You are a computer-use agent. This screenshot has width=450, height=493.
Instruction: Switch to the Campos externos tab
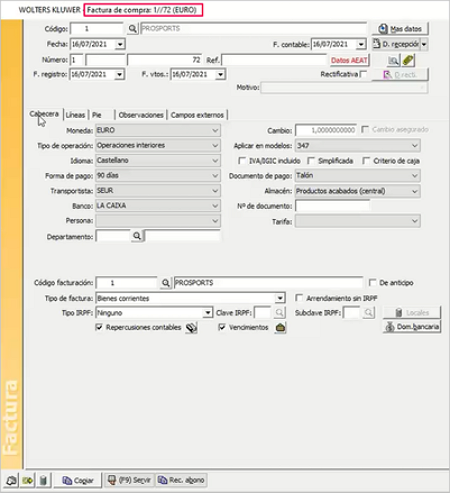click(197, 115)
